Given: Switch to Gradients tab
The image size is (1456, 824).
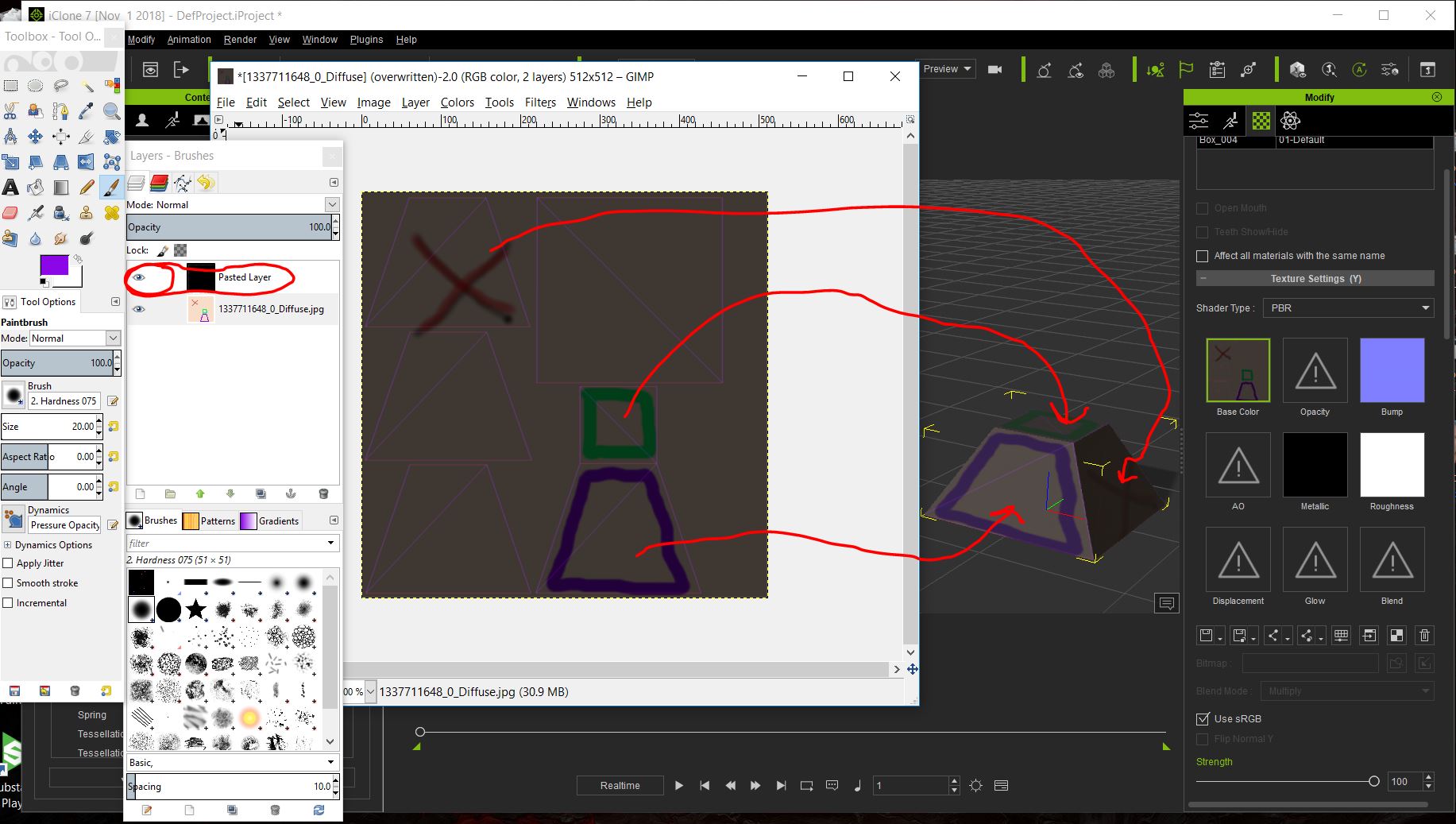Looking at the screenshot, I should (x=270, y=521).
